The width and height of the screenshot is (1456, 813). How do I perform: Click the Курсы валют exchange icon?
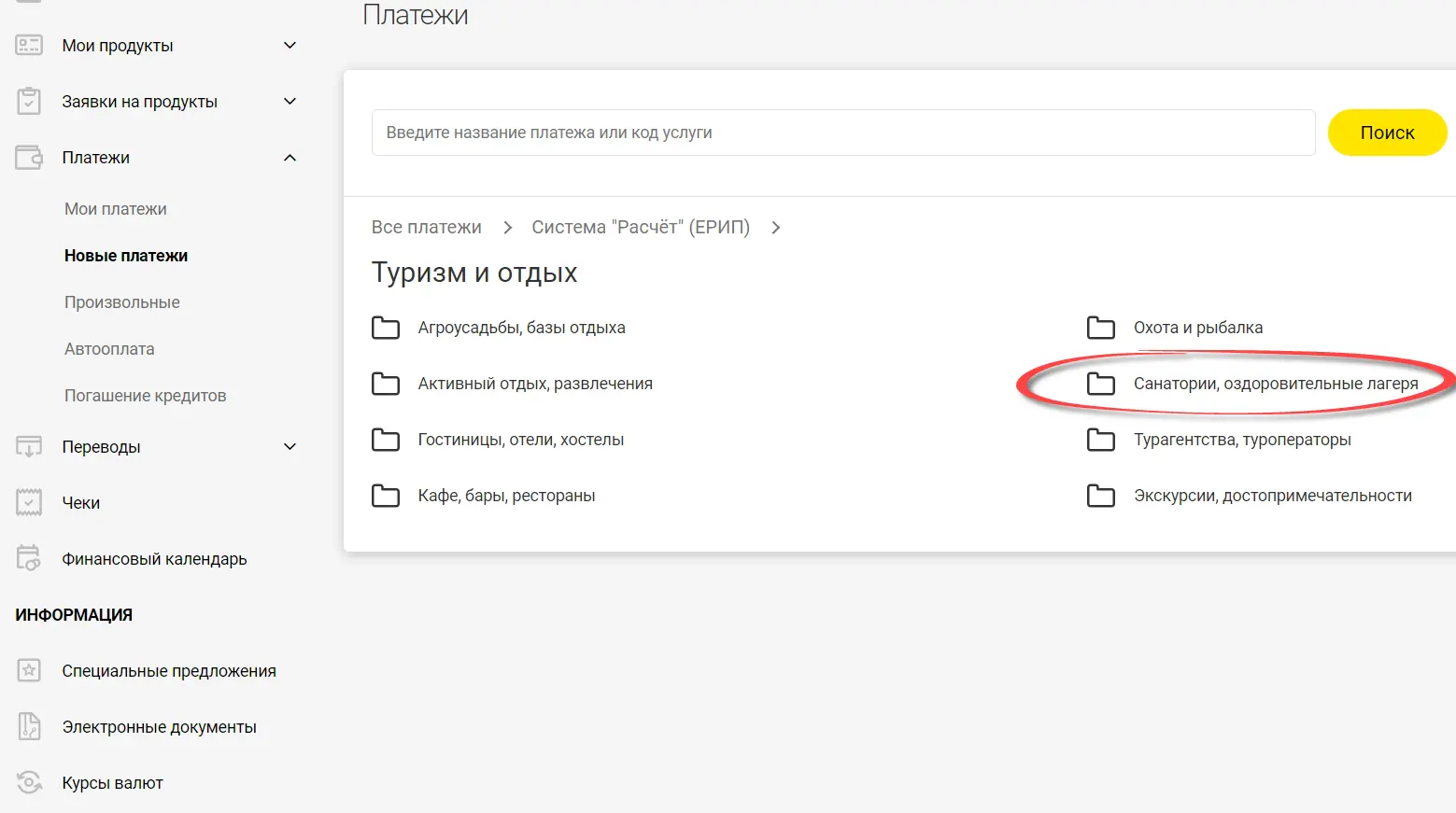[x=29, y=782]
